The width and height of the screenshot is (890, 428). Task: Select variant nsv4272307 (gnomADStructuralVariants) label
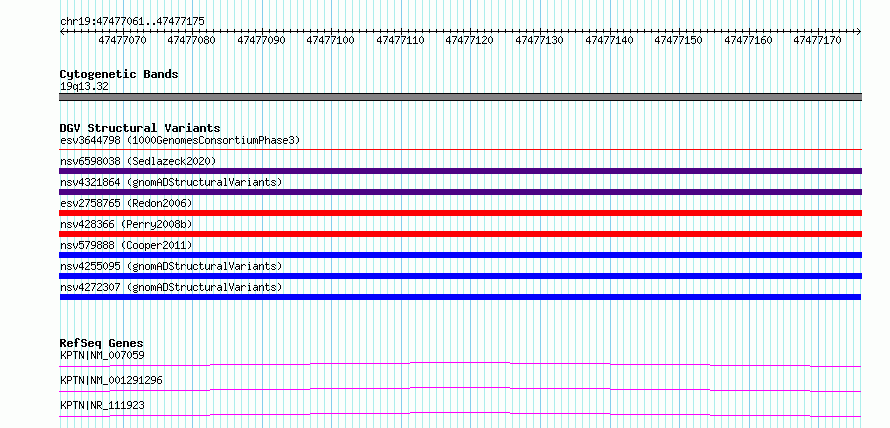171,287
